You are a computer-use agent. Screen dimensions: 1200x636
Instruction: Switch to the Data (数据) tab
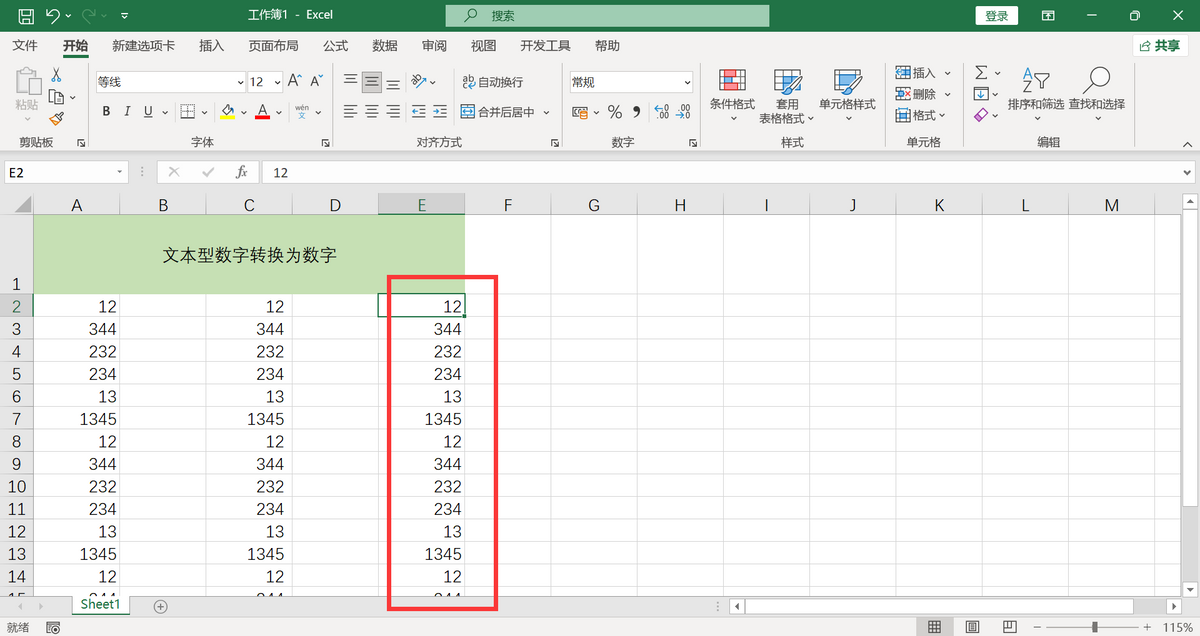click(385, 46)
